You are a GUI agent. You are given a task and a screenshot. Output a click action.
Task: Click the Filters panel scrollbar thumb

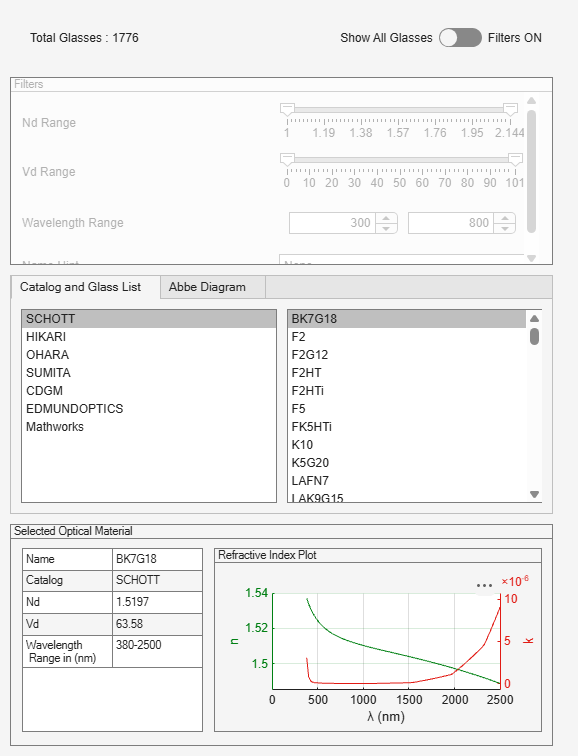coord(532,171)
